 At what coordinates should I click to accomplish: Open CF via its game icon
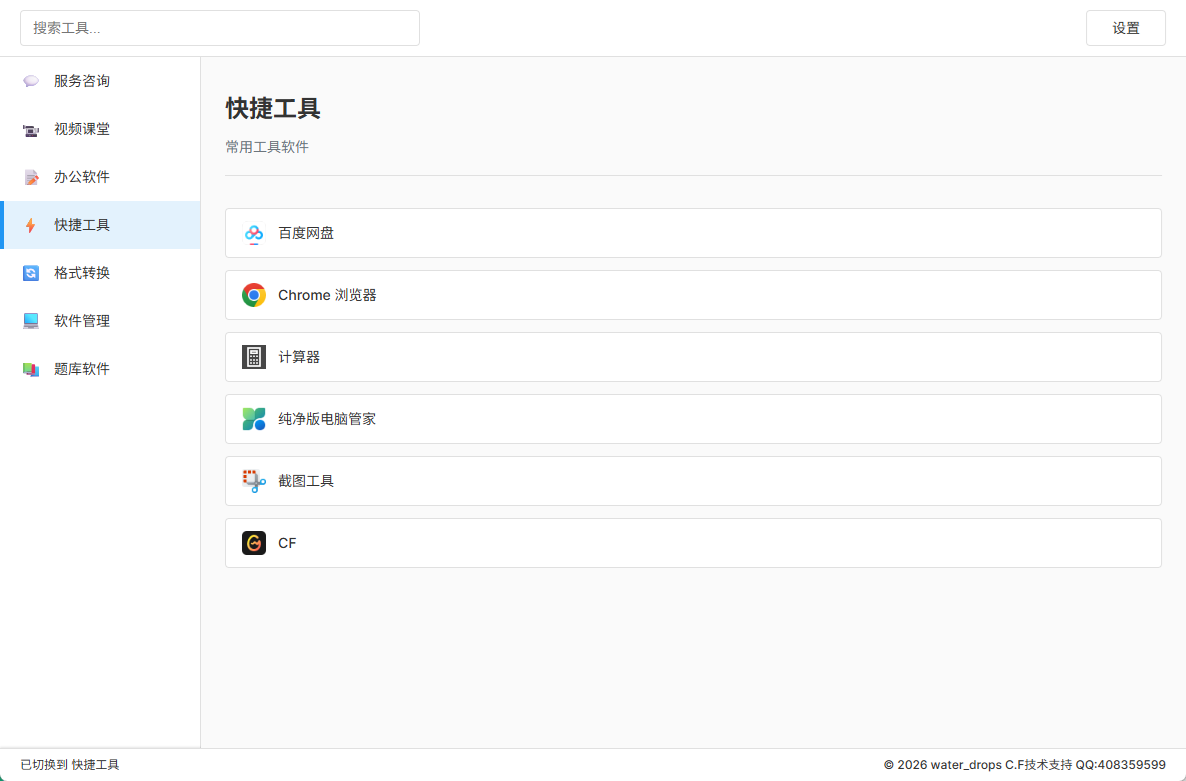coord(254,543)
